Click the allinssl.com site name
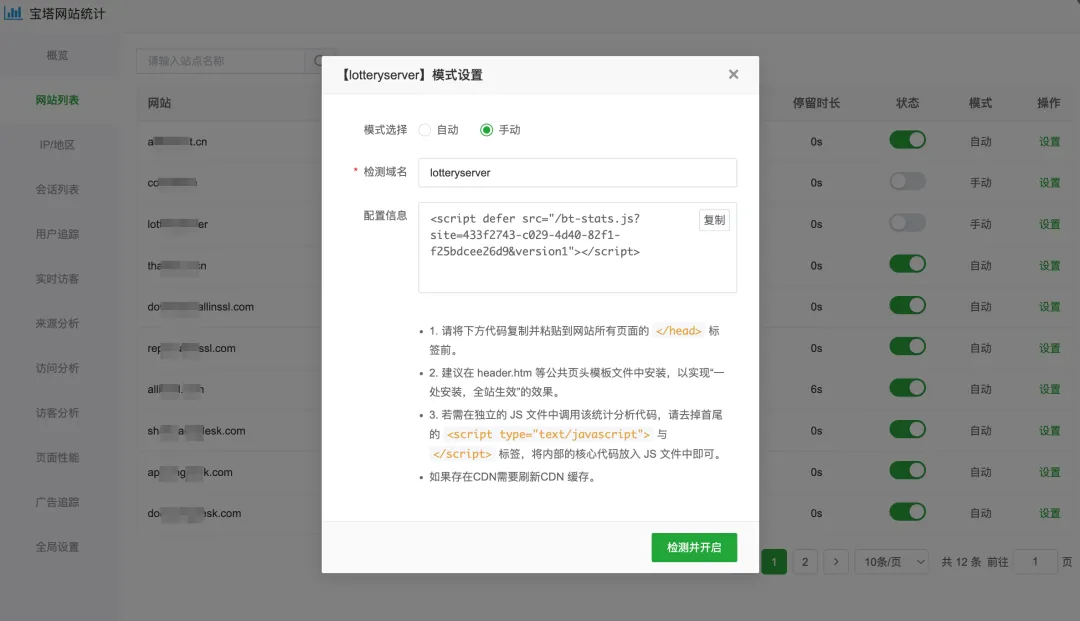 point(200,307)
